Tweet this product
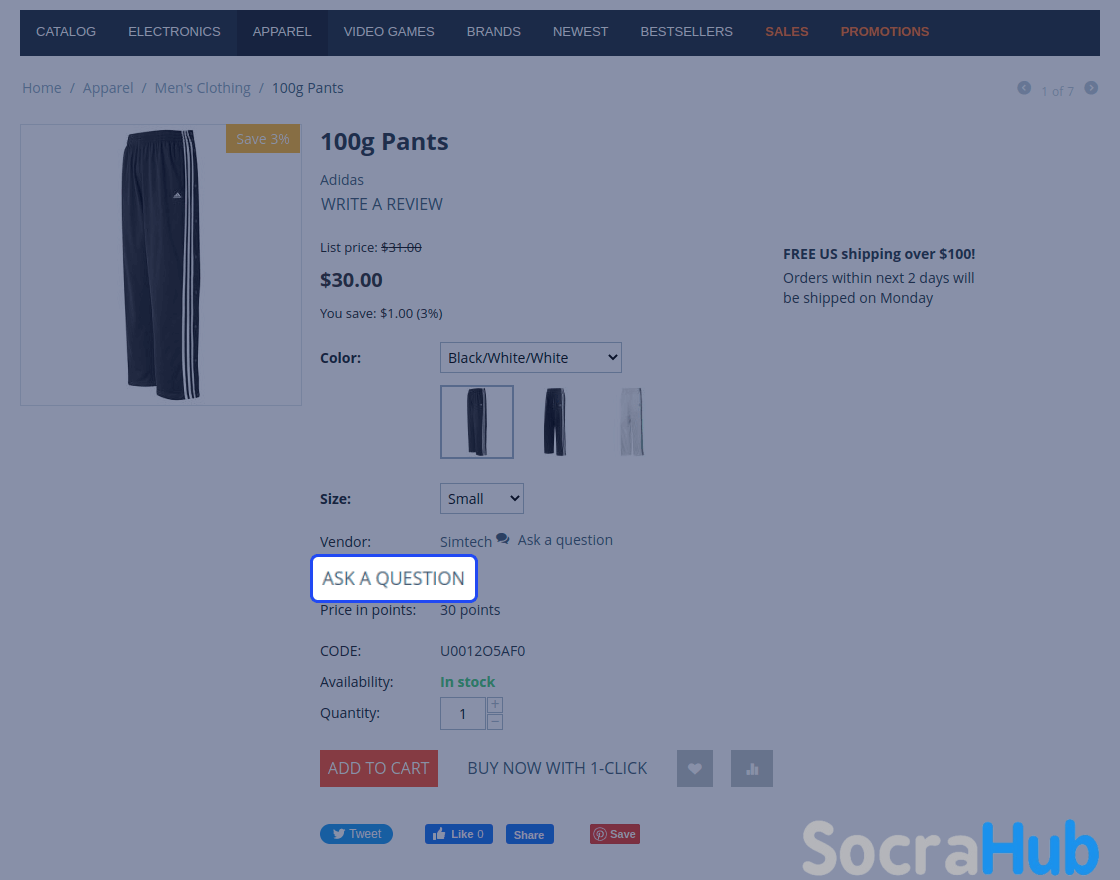The width and height of the screenshot is (1120, 880). 356,834
